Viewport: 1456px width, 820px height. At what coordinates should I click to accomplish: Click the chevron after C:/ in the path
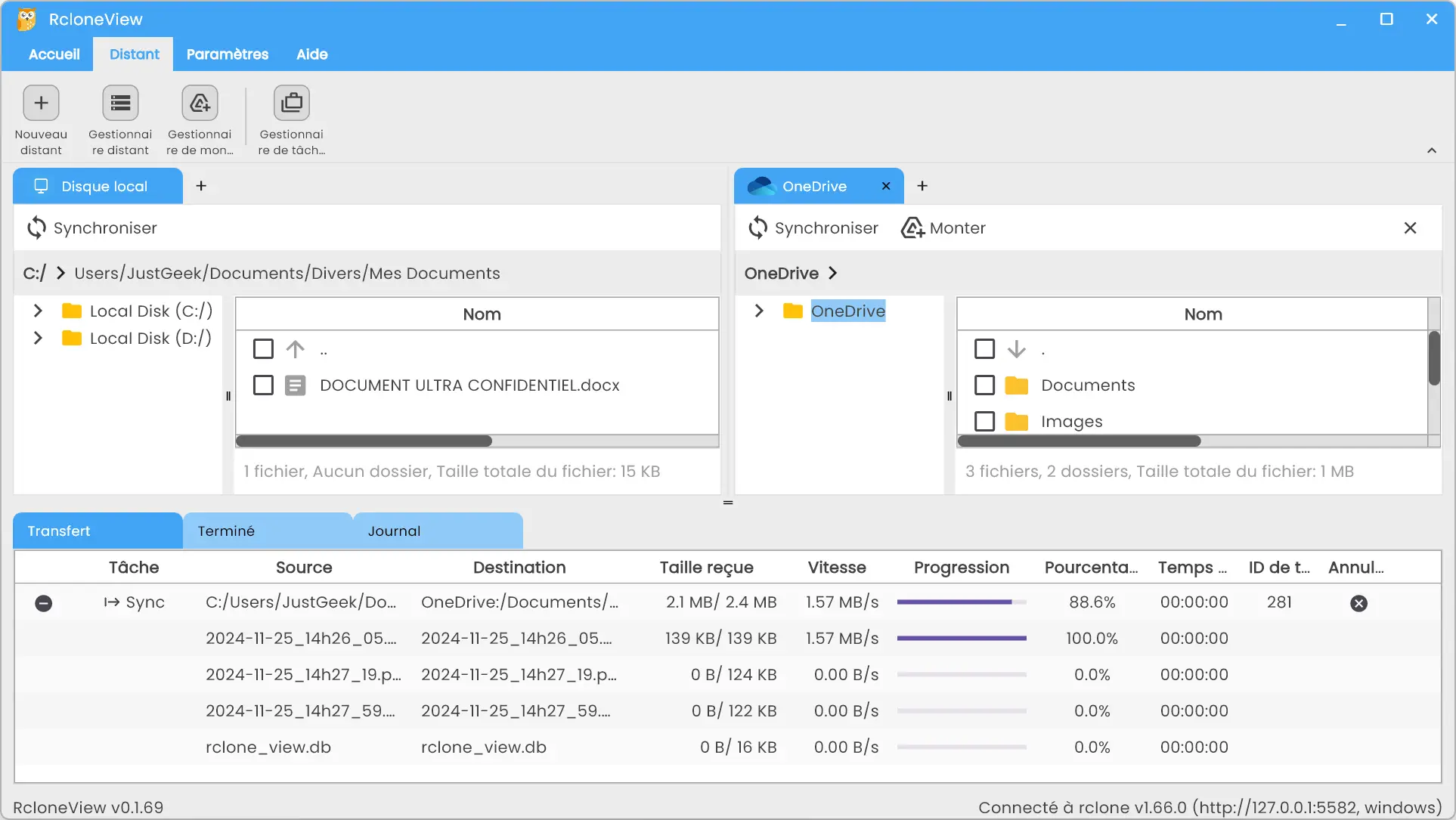coord(60,273)
